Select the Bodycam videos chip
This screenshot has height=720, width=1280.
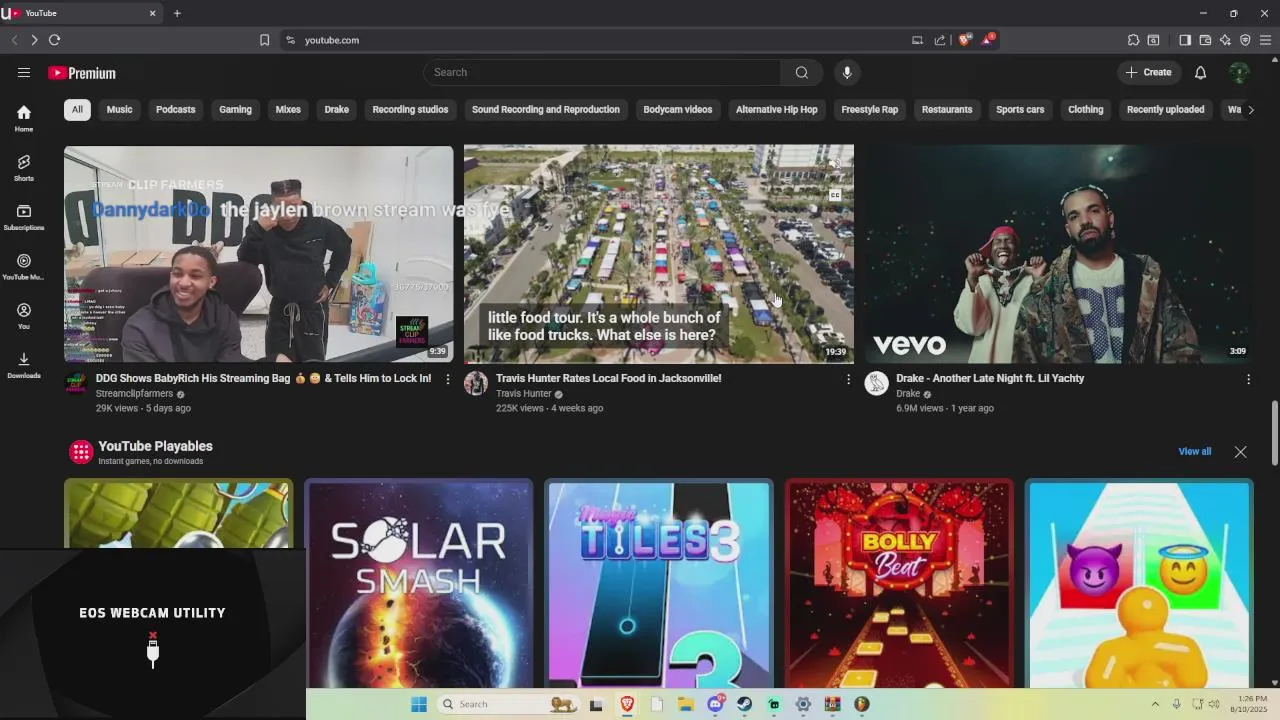(x=678, y=109)
